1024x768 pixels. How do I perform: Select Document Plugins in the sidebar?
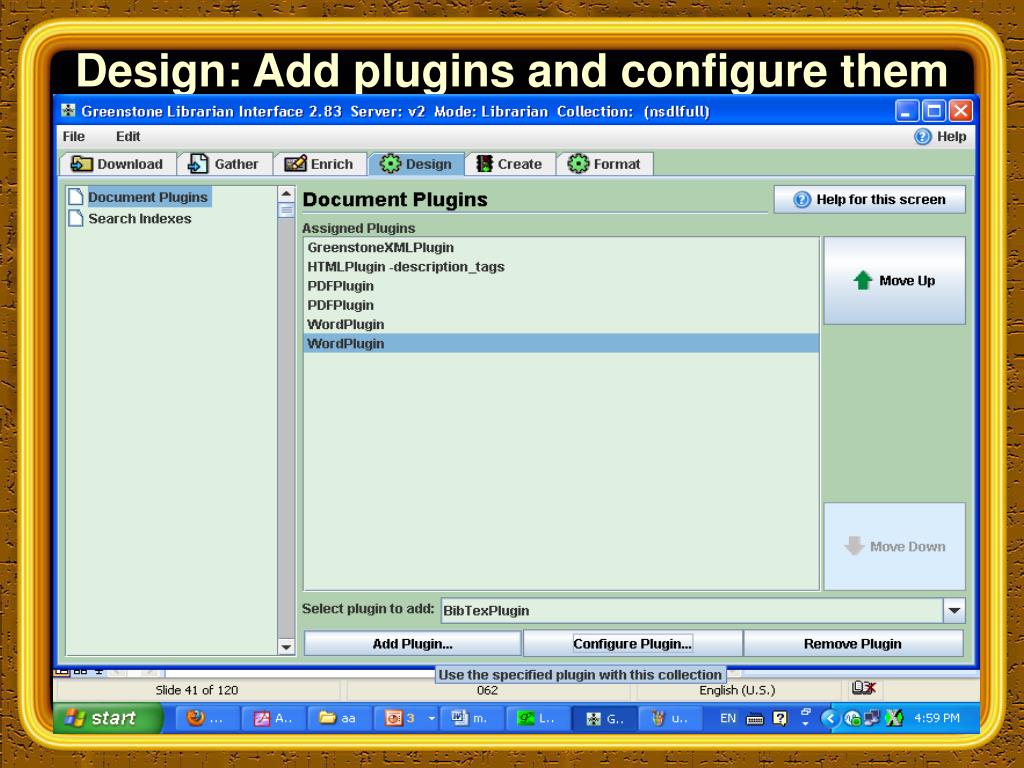point(148,197)
